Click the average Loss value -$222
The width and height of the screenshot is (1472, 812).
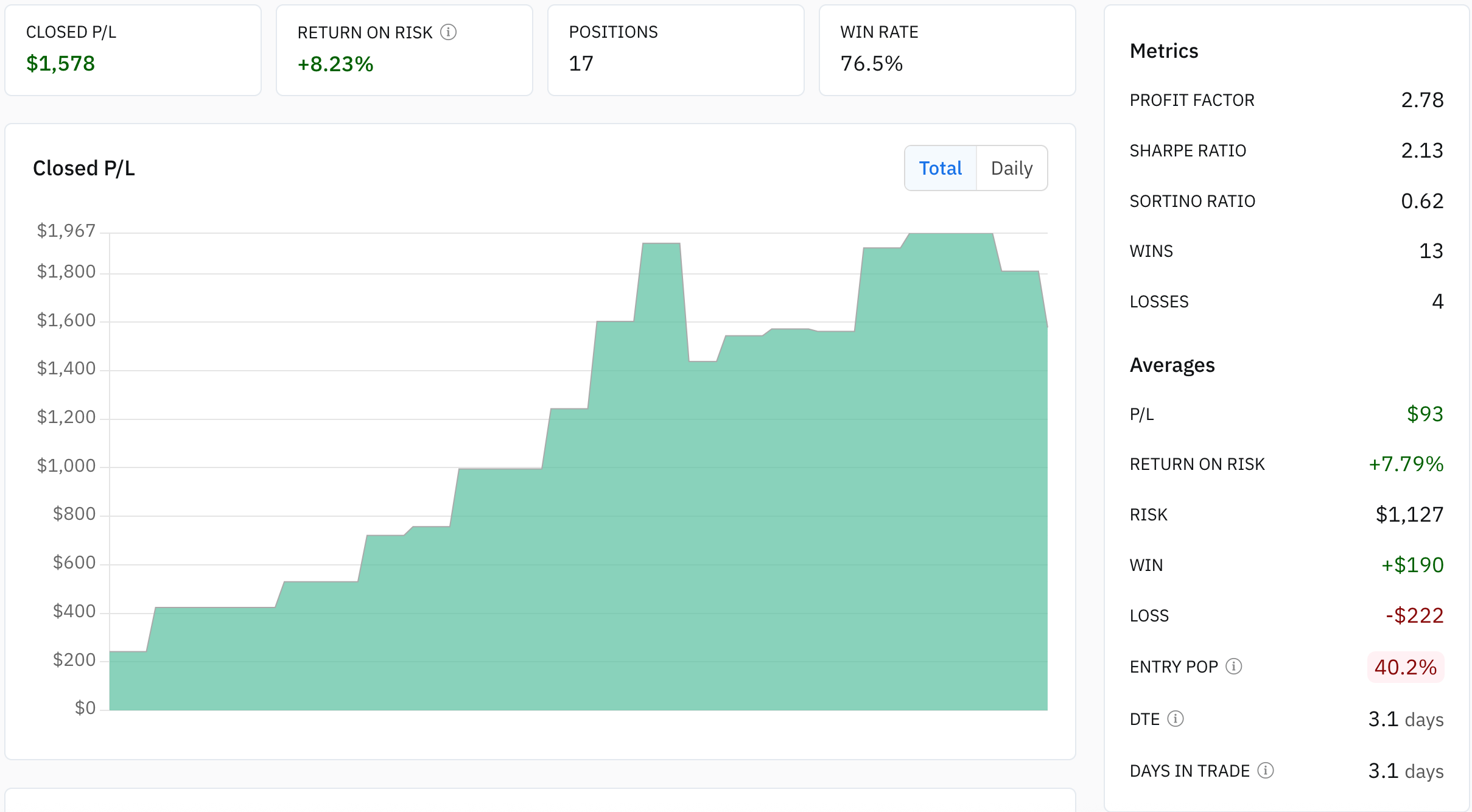click(x=1414, y=615)
